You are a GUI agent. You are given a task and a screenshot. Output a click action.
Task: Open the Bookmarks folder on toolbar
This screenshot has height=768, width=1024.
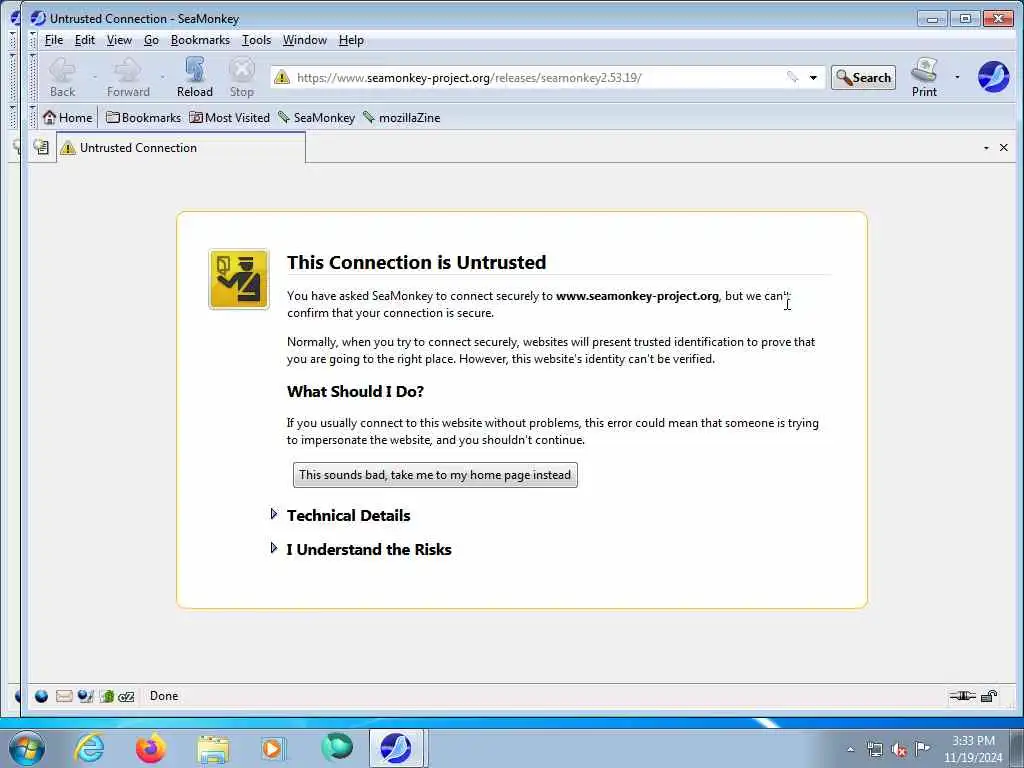pos(144,118)
